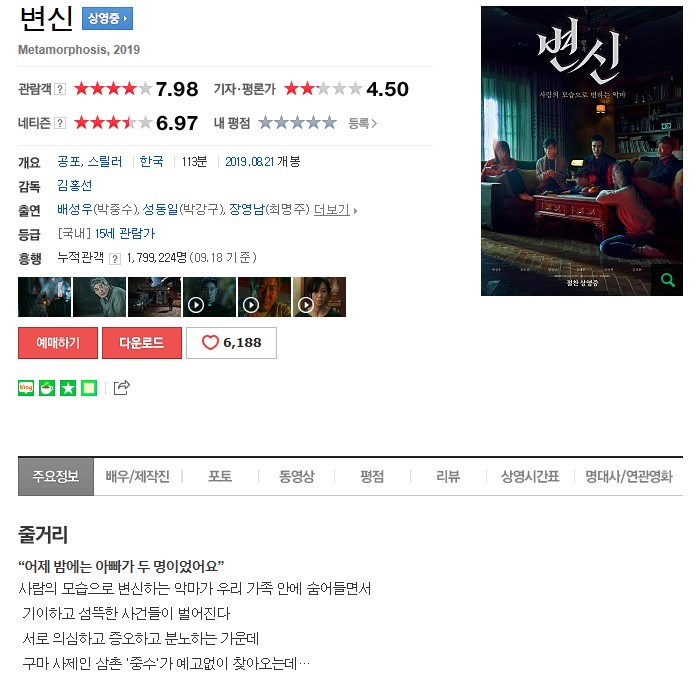The height and width of the screenshot is (678, 695).
Task: Click the green star bookmark icon
Action: pyautogui.click(x=68, y=388)
